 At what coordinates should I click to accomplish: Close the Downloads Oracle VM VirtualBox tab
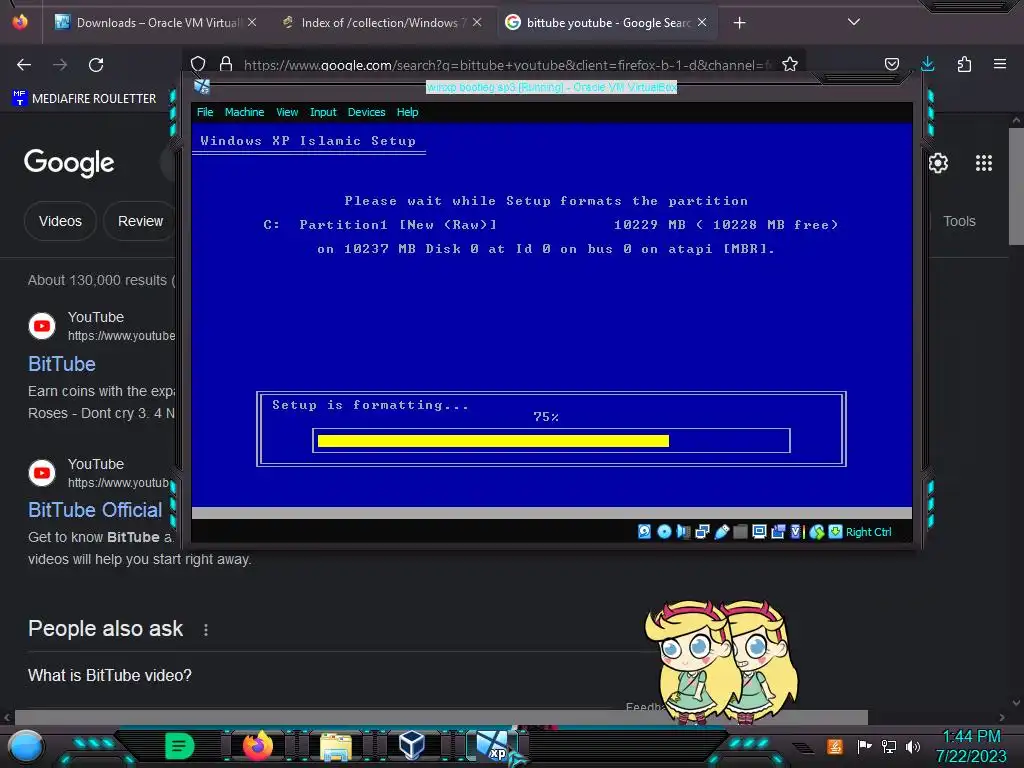[252, 22]
